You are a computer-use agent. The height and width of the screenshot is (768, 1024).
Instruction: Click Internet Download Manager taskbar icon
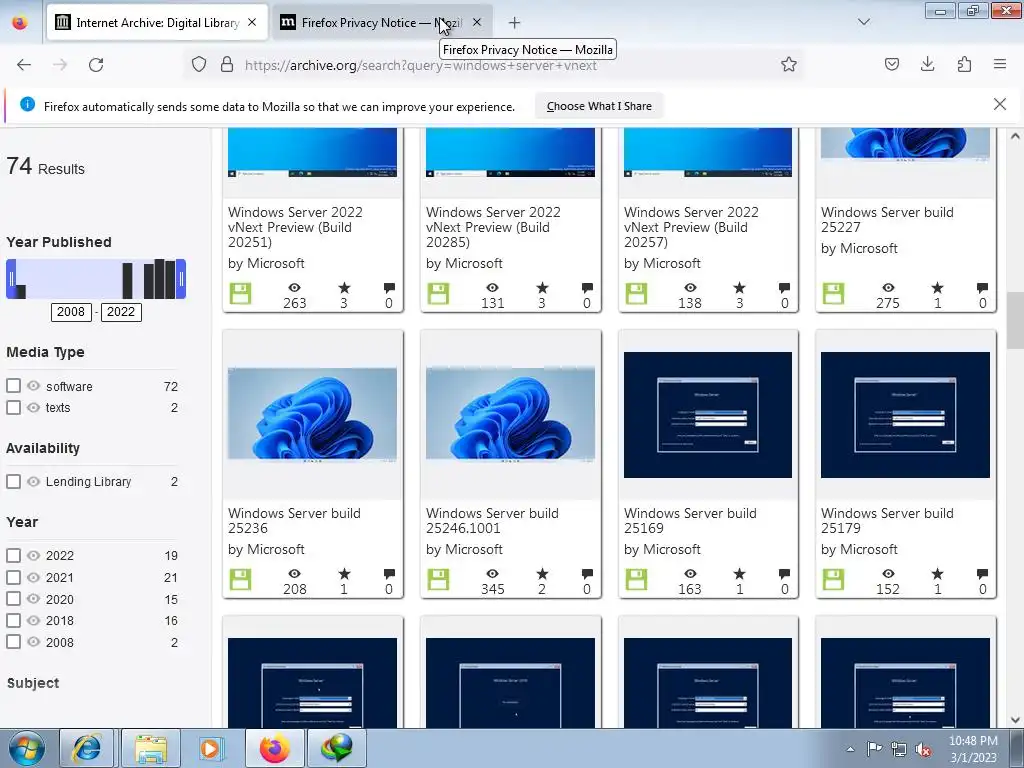tap(337, 748)
